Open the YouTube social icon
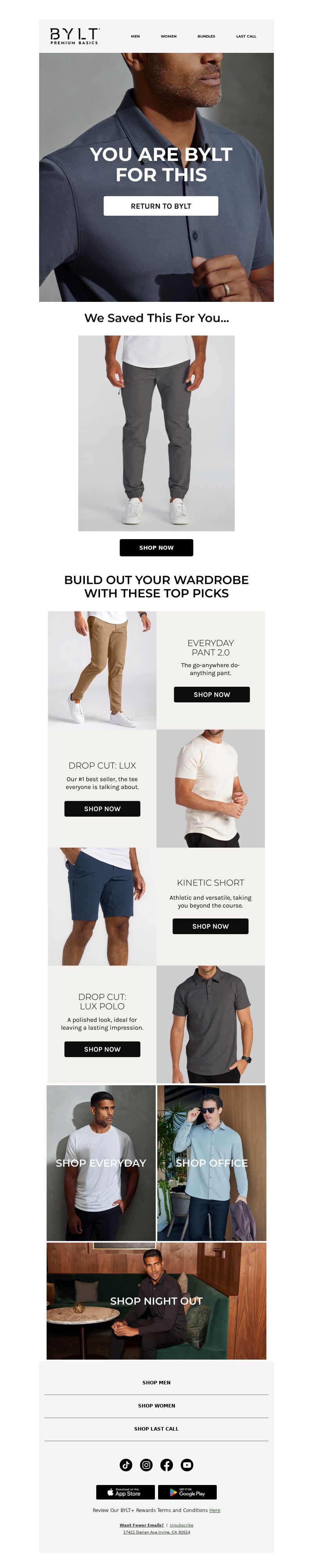 (187, 1465)
